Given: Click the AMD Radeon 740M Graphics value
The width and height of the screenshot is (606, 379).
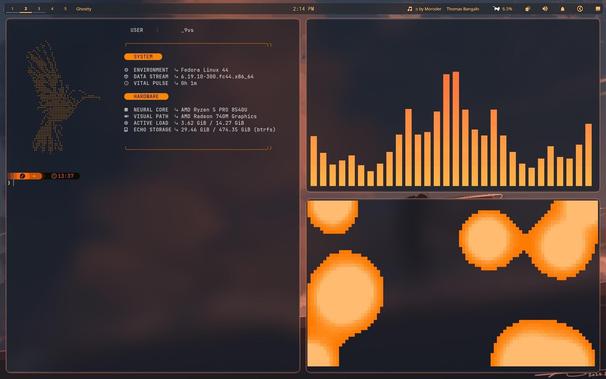Looking at the screenshot, I should pos(218,116).
